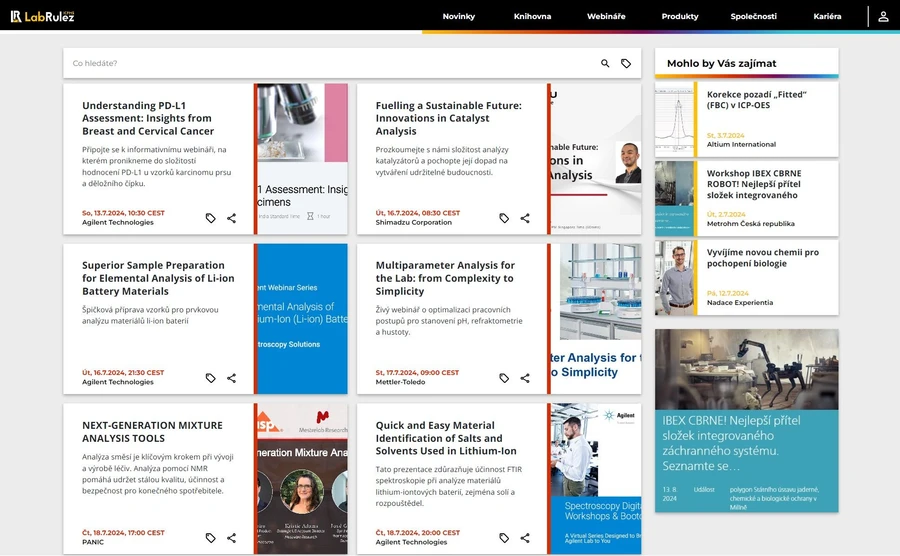Tag icon on Superior Sample Preparation card

pos(211,378)
